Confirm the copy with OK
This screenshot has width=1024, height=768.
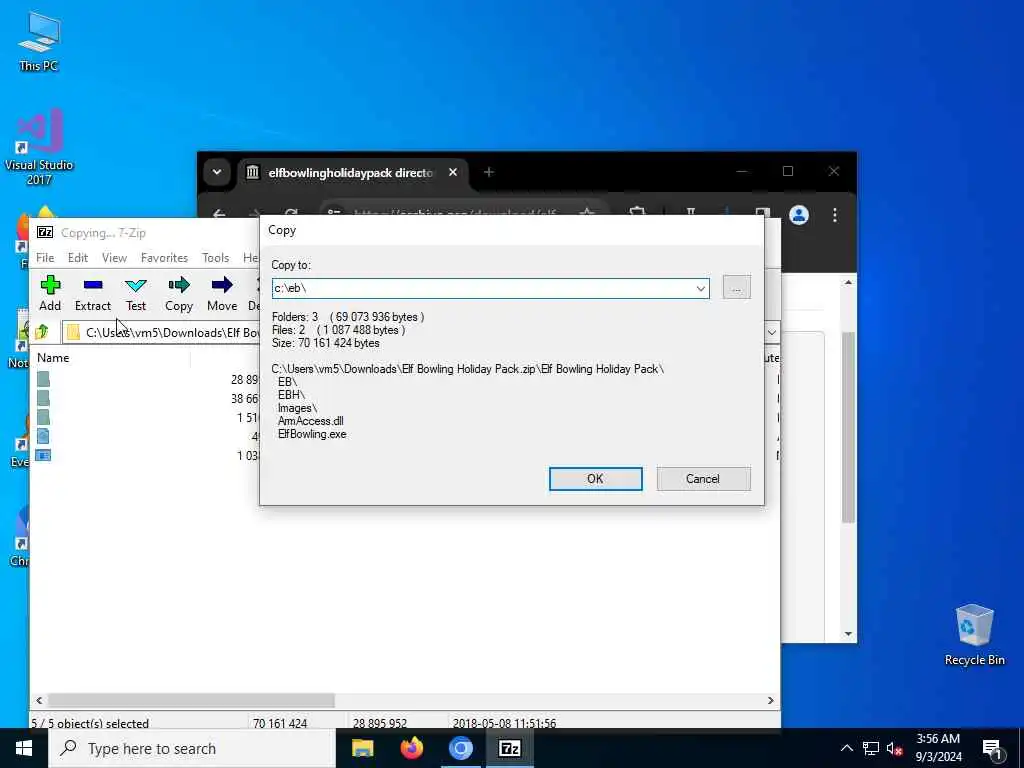tap(596, 479)
